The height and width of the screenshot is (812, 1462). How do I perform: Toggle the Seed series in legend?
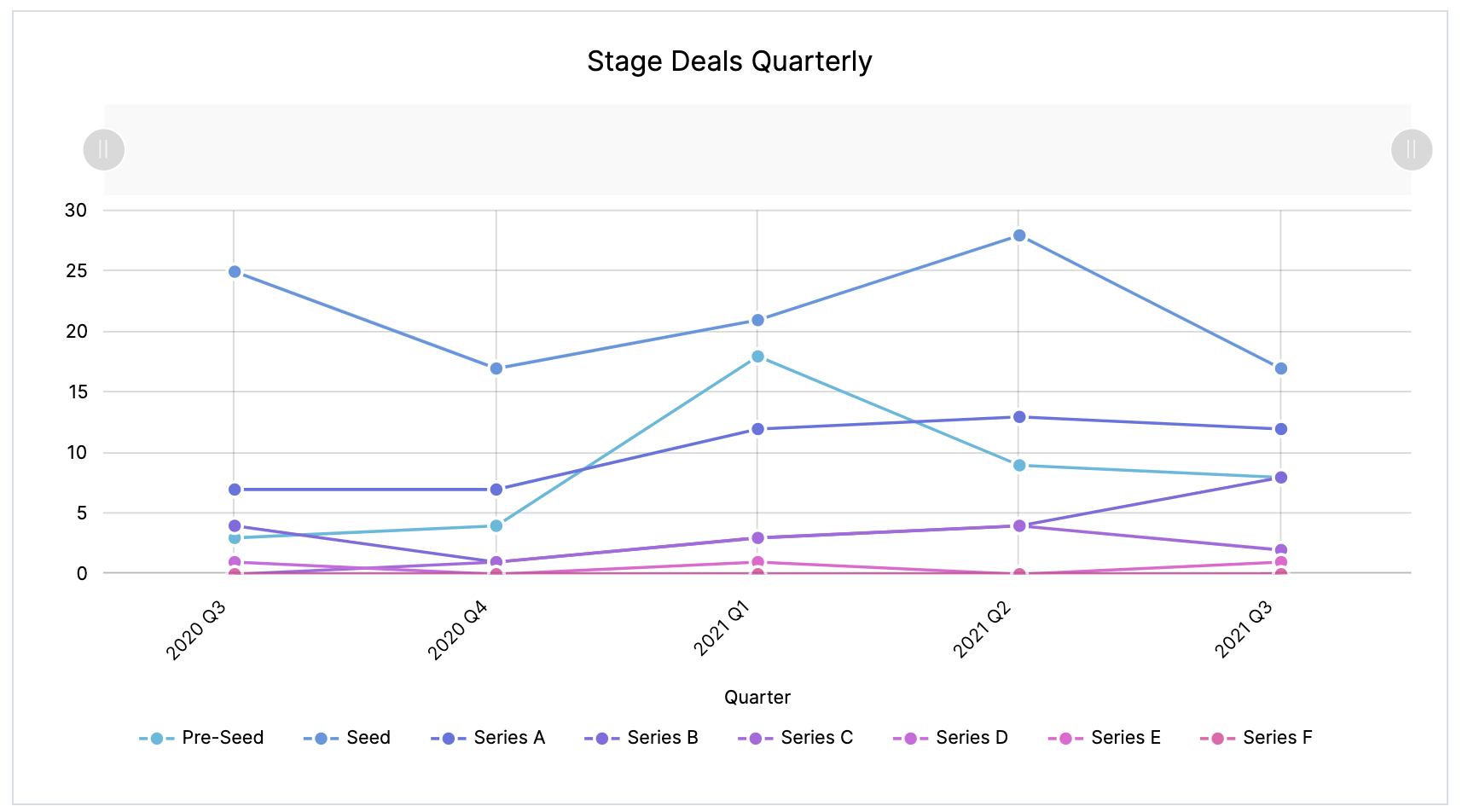[x=347, y=738]
